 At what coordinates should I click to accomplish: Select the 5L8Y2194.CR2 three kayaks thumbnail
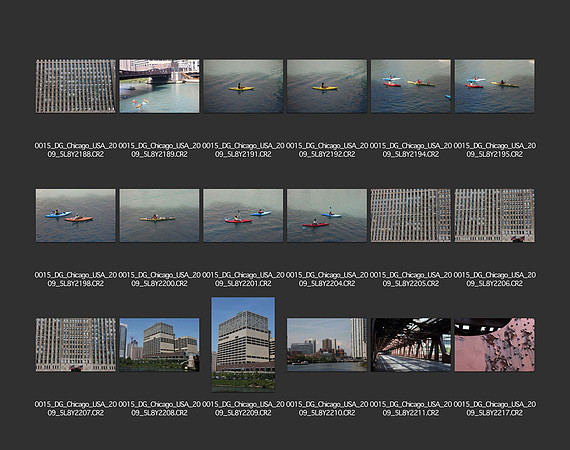click(411, 86)
